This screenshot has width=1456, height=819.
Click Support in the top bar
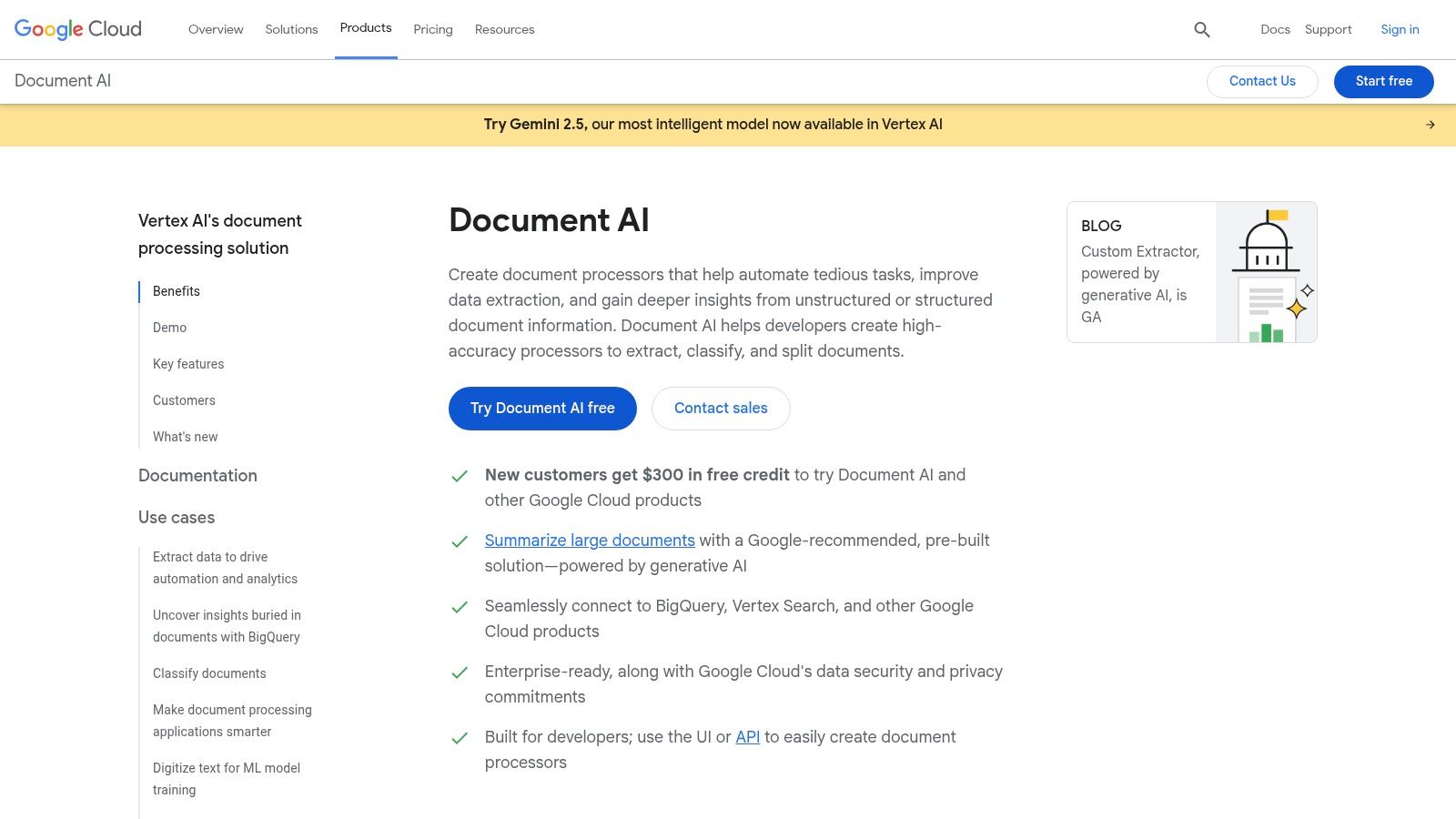(x=1328, y=29)
